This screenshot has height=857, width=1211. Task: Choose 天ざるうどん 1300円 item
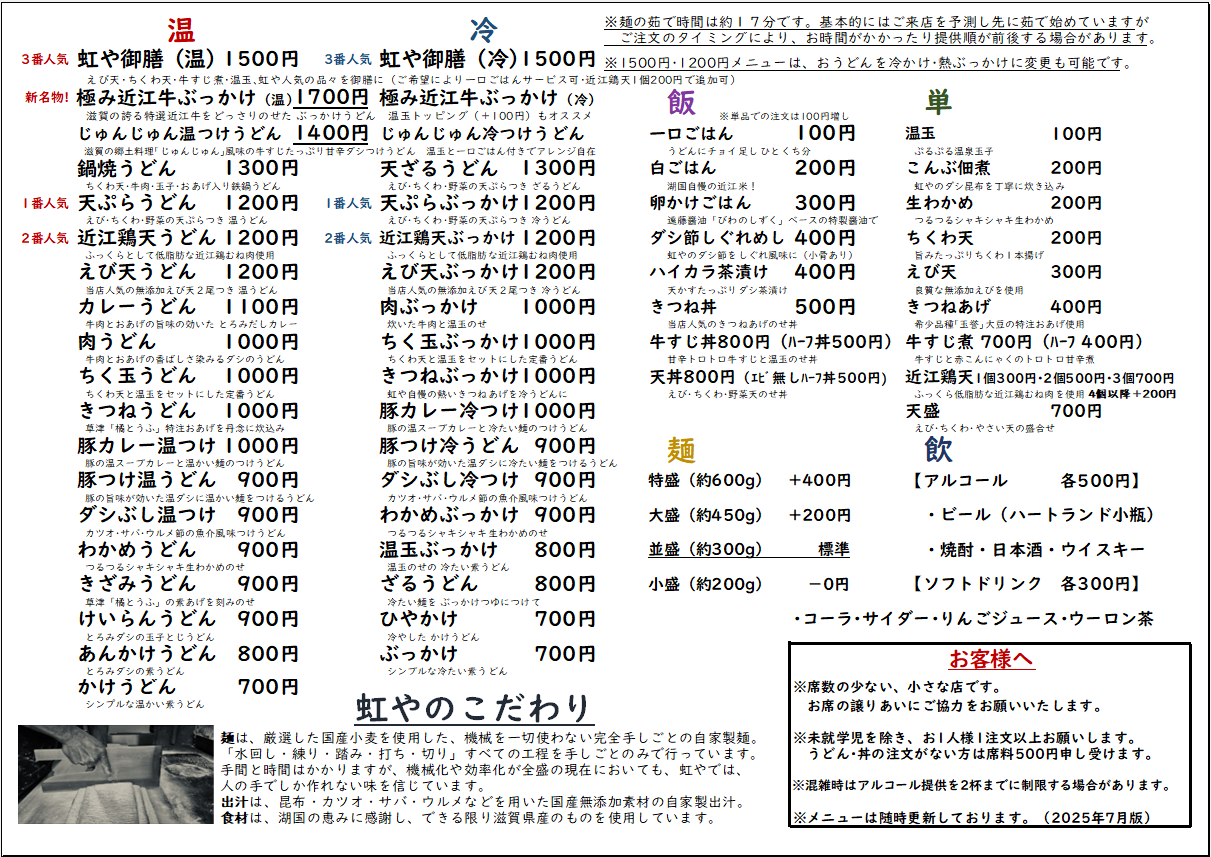[x=488, y=168]
